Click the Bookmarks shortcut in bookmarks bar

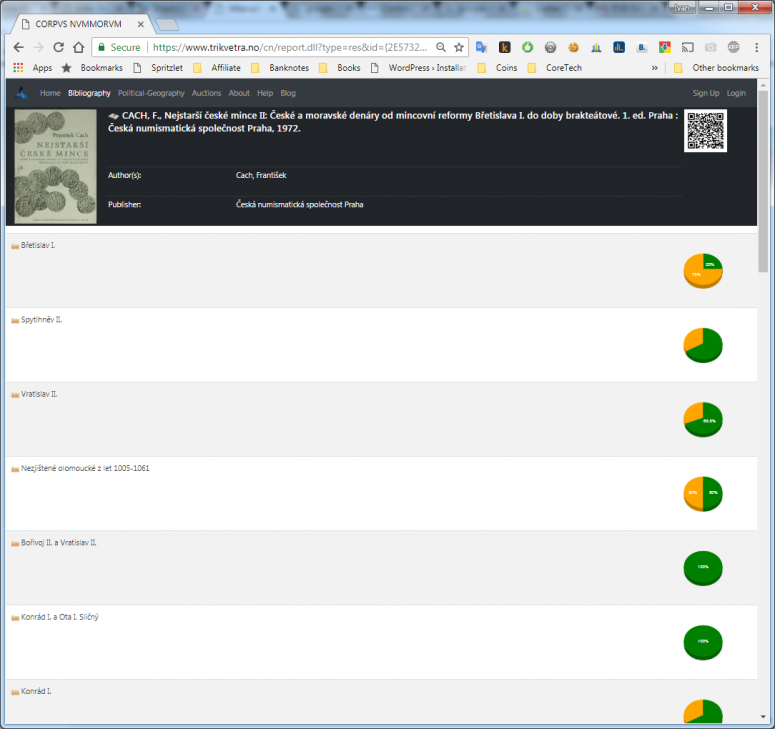click(92, 68)
